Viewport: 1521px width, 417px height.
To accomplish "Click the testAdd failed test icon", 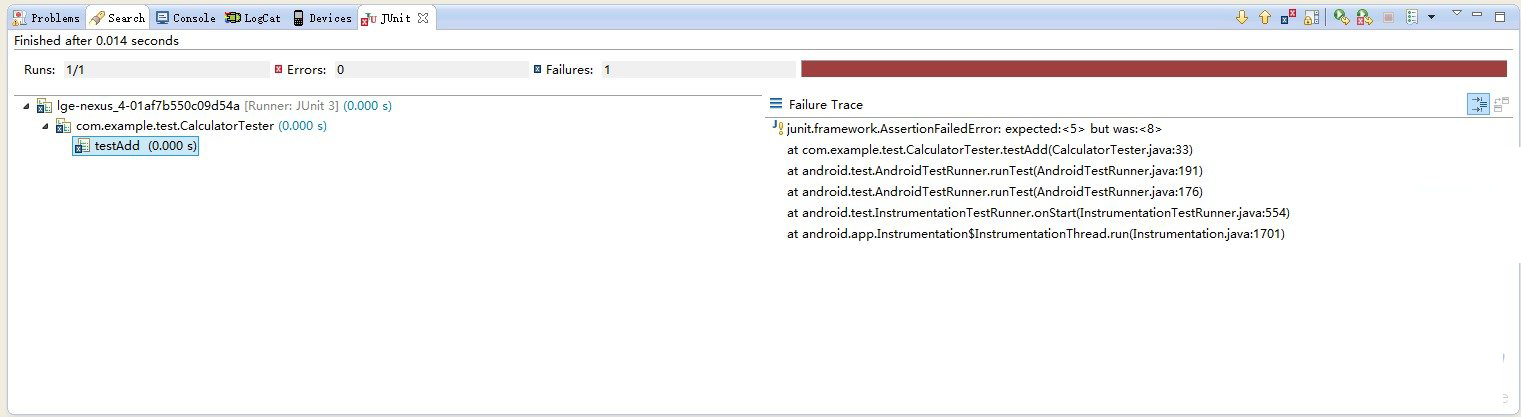I will click(x=83, y=146).
